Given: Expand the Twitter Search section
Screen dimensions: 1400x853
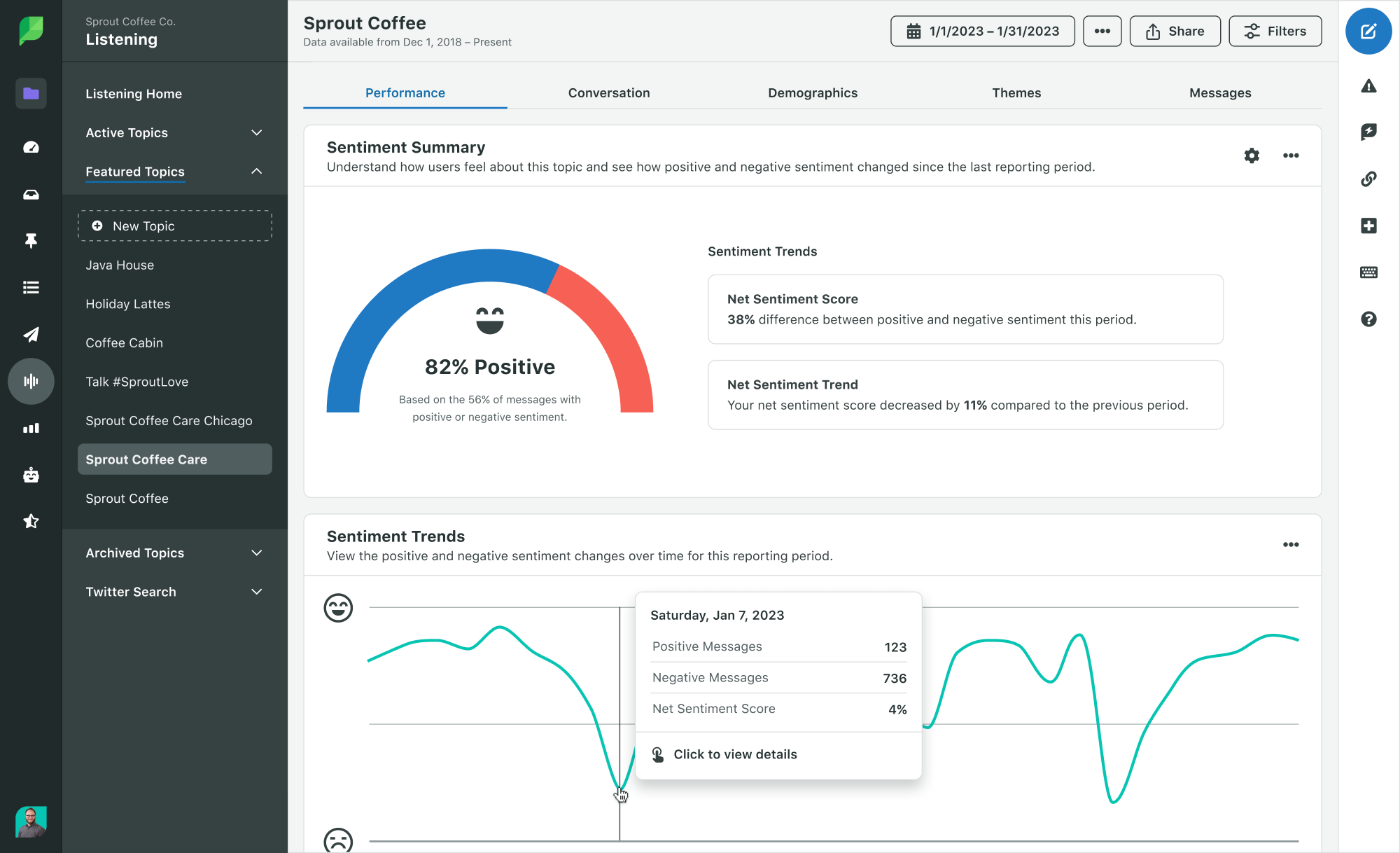Looking at the screenshot, I should 254,592.
